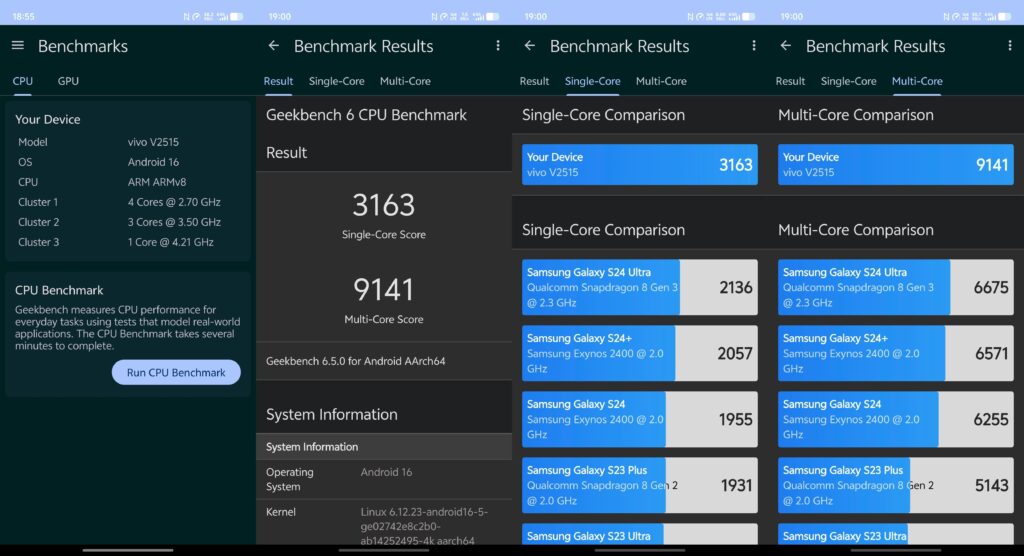Image resolution: width=1024 pixels, height=556 pixels.
Task: Open overflow menu on Single-Core Comparison screen
Action: tap(753, 46)
